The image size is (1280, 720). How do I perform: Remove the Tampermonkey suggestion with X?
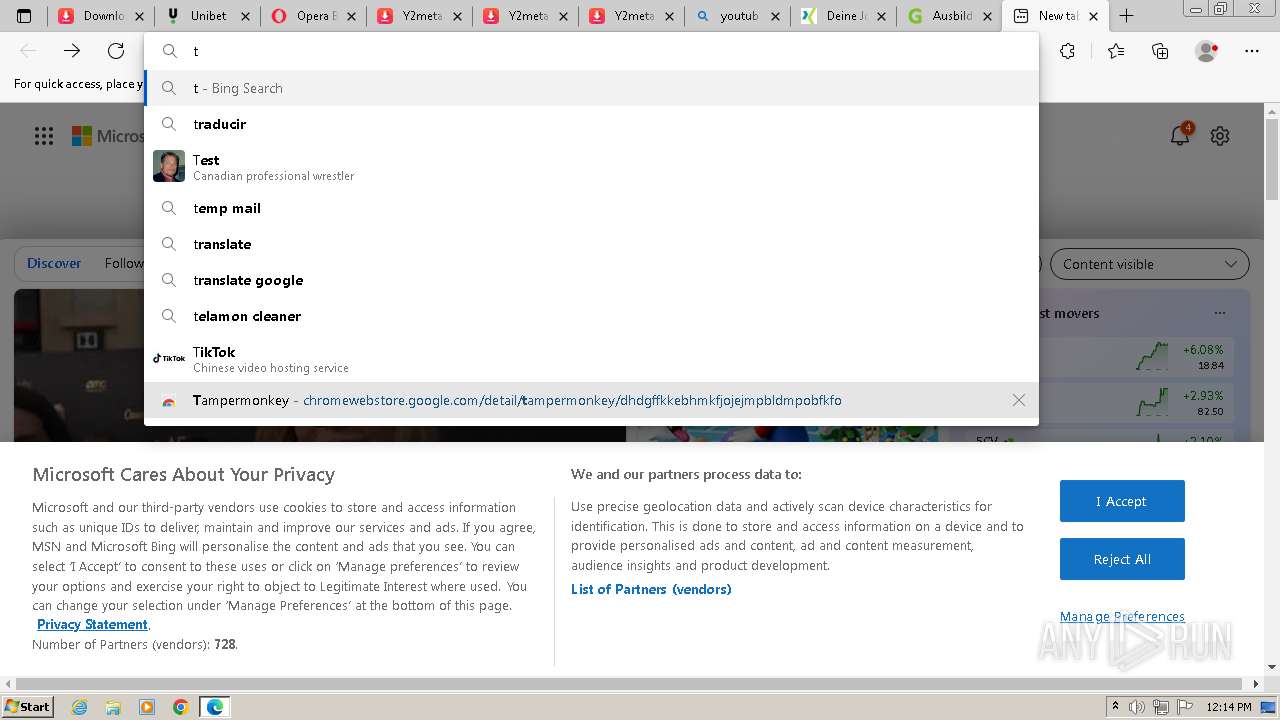click(x=1018, y=400)
